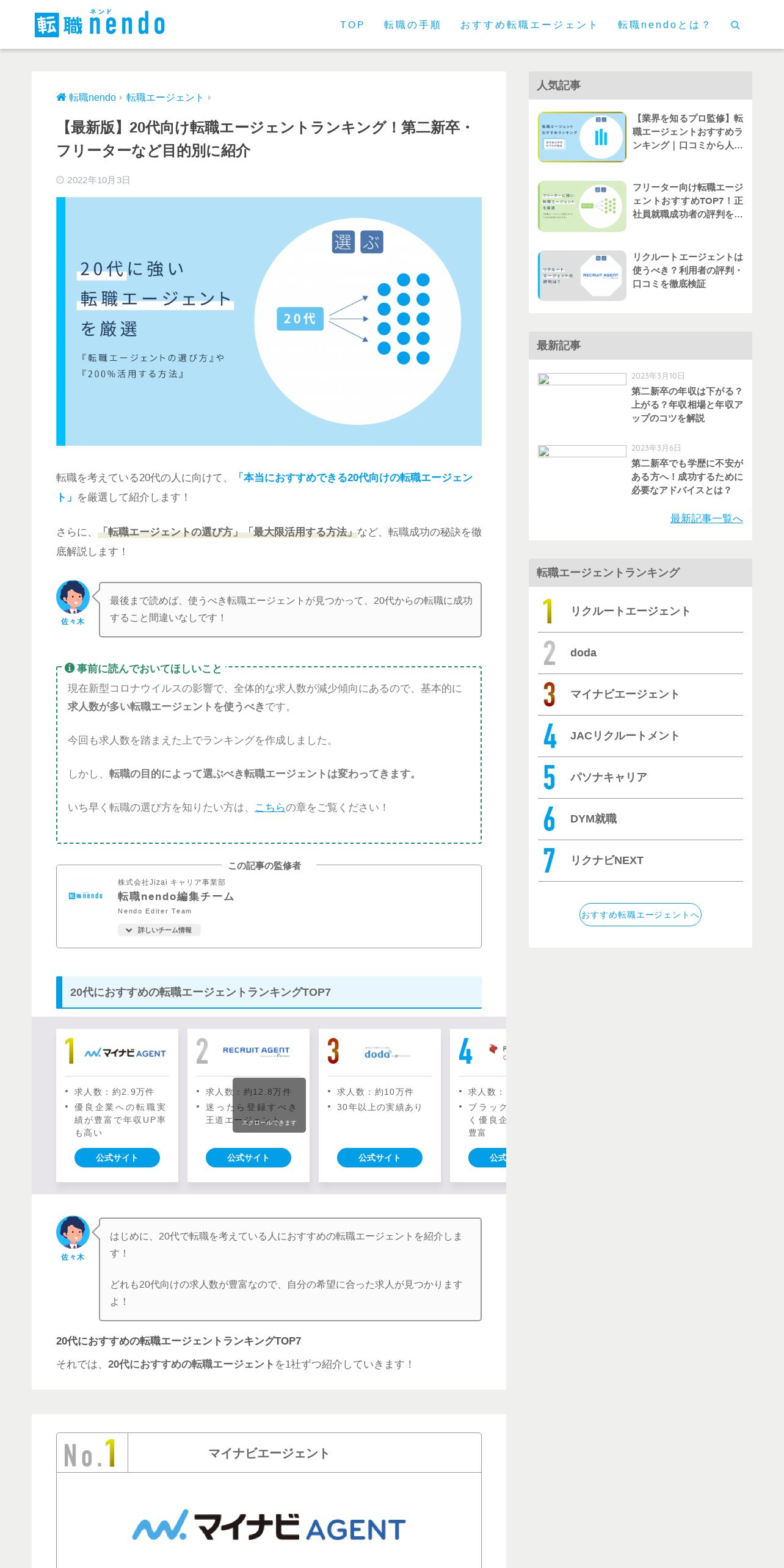Click the RECRUIT AGENT logo in rank 2 card
The image size is (784, 1568).
coord(256,1051)
